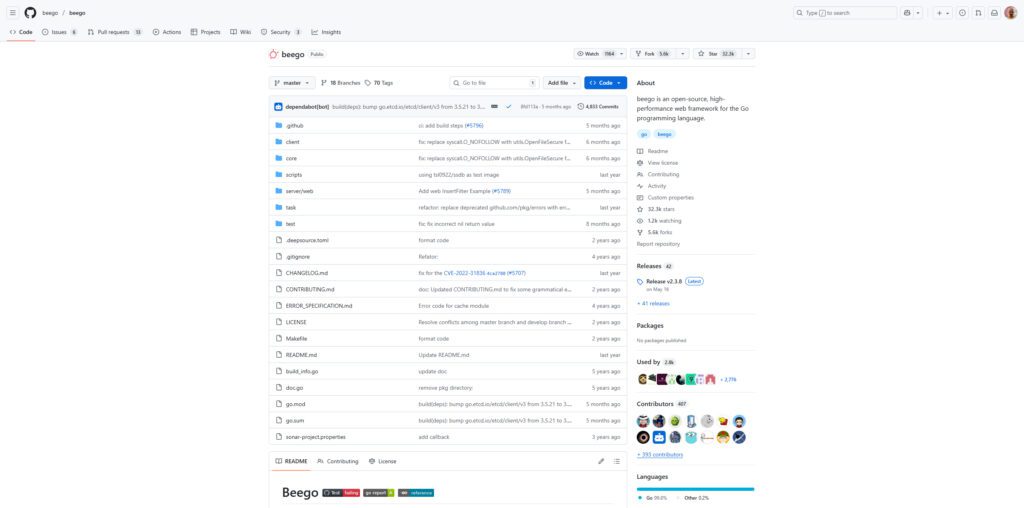Click the Go to file search field
The image size is (1024, 508).
point(491,83)
